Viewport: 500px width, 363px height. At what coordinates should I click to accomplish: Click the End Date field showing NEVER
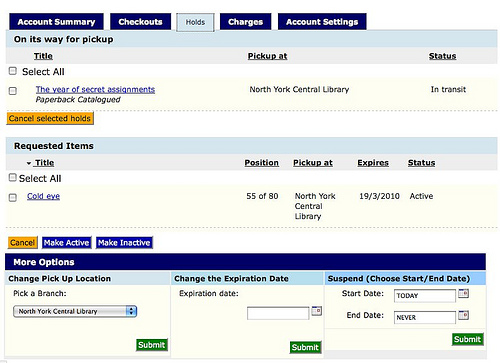(425, 317)
